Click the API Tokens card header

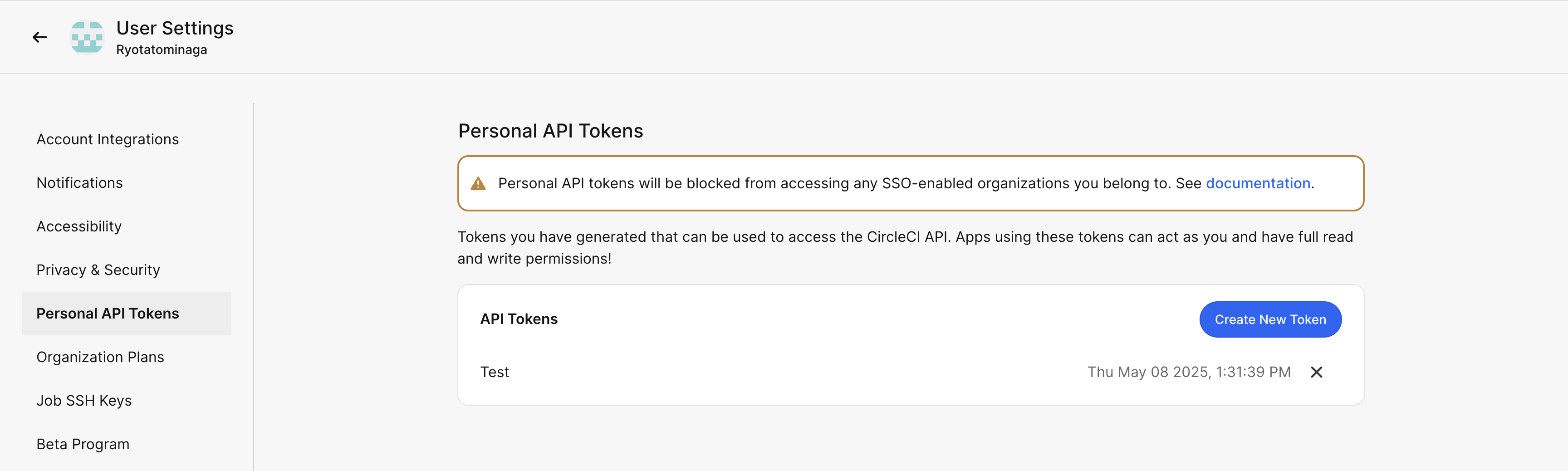(519, 319)
